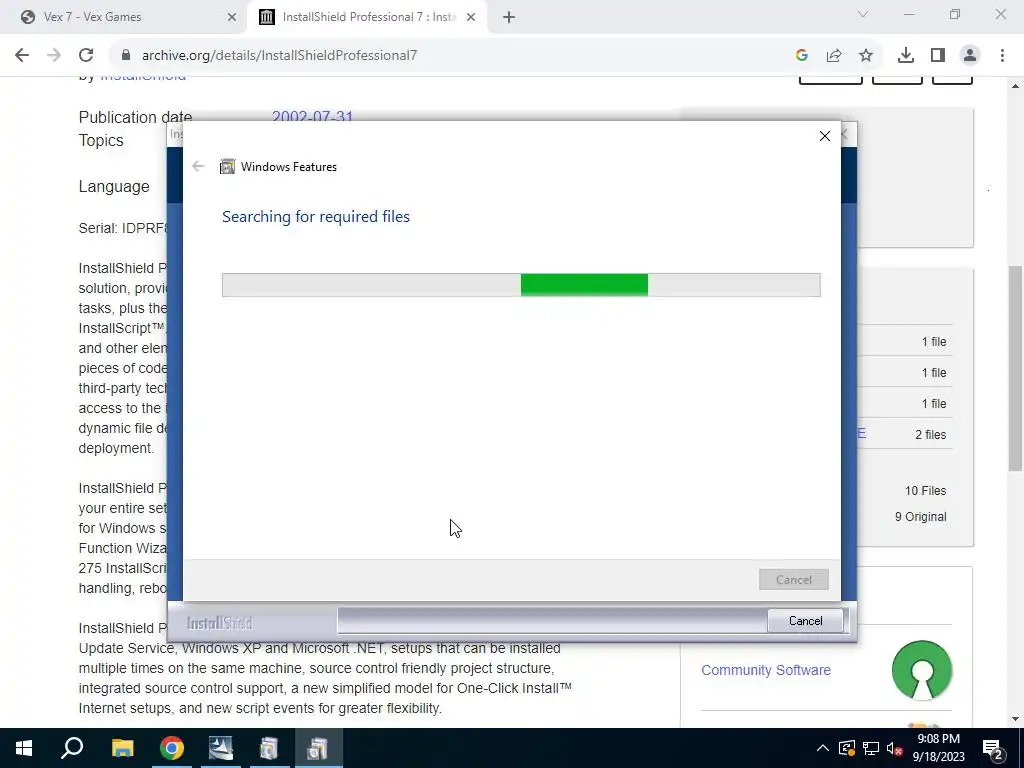Click greyed Cancel in Windows Features dialog
The width and height of the screenshot is (1024, 768).
[793, 580]
